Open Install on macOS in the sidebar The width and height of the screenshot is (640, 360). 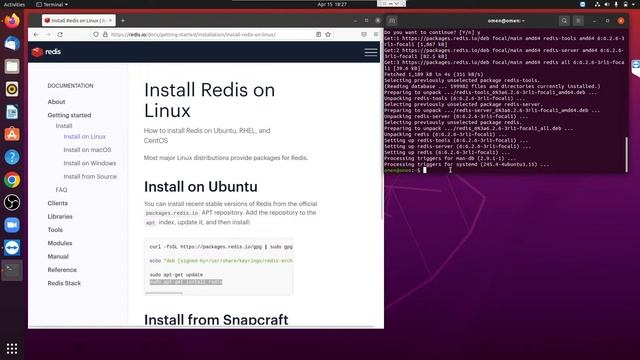87,150
